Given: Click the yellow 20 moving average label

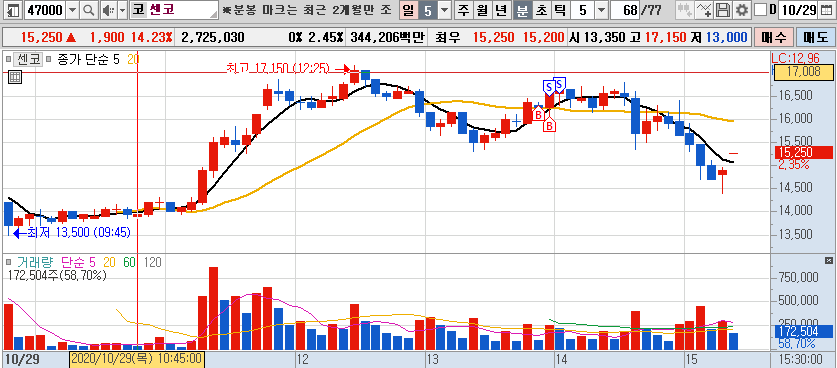Looking at the screenshot, I should coord(132,59).
